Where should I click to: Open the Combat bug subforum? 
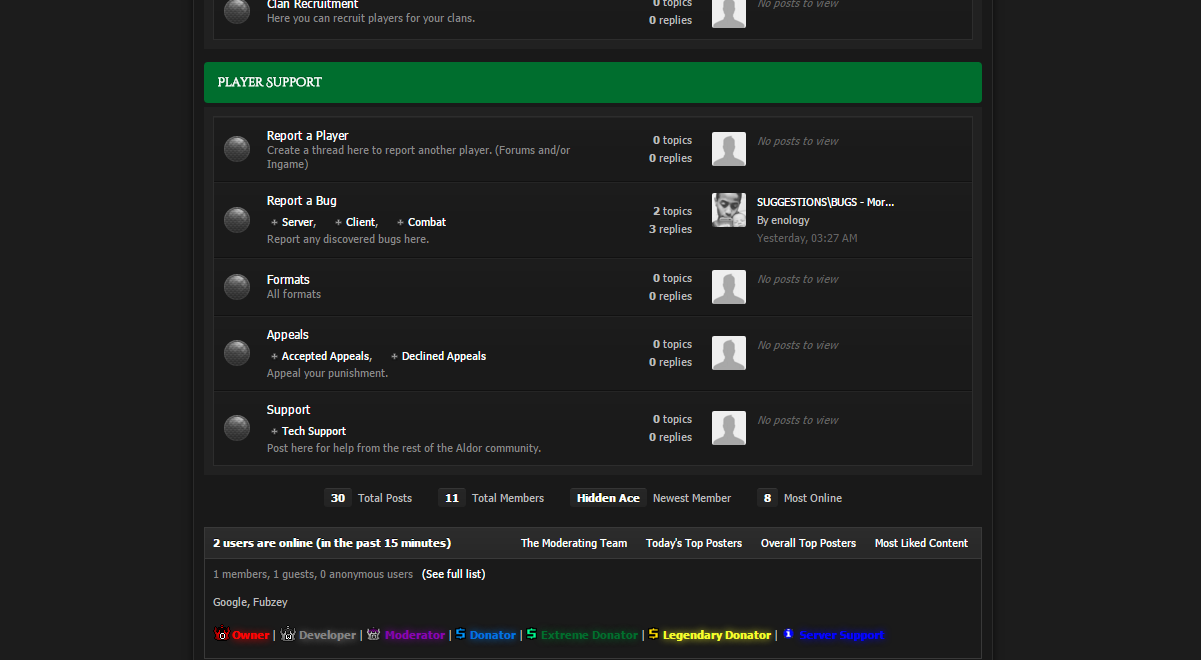pos(427,222)
